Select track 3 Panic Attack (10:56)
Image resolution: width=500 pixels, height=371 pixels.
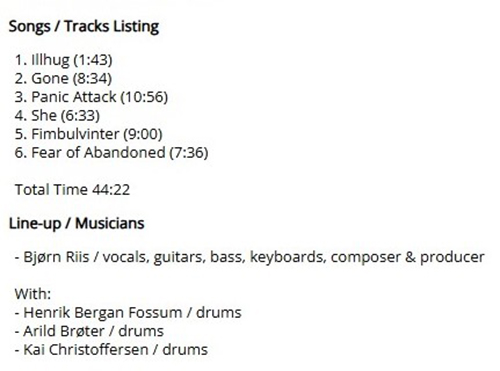click(91, 97)
